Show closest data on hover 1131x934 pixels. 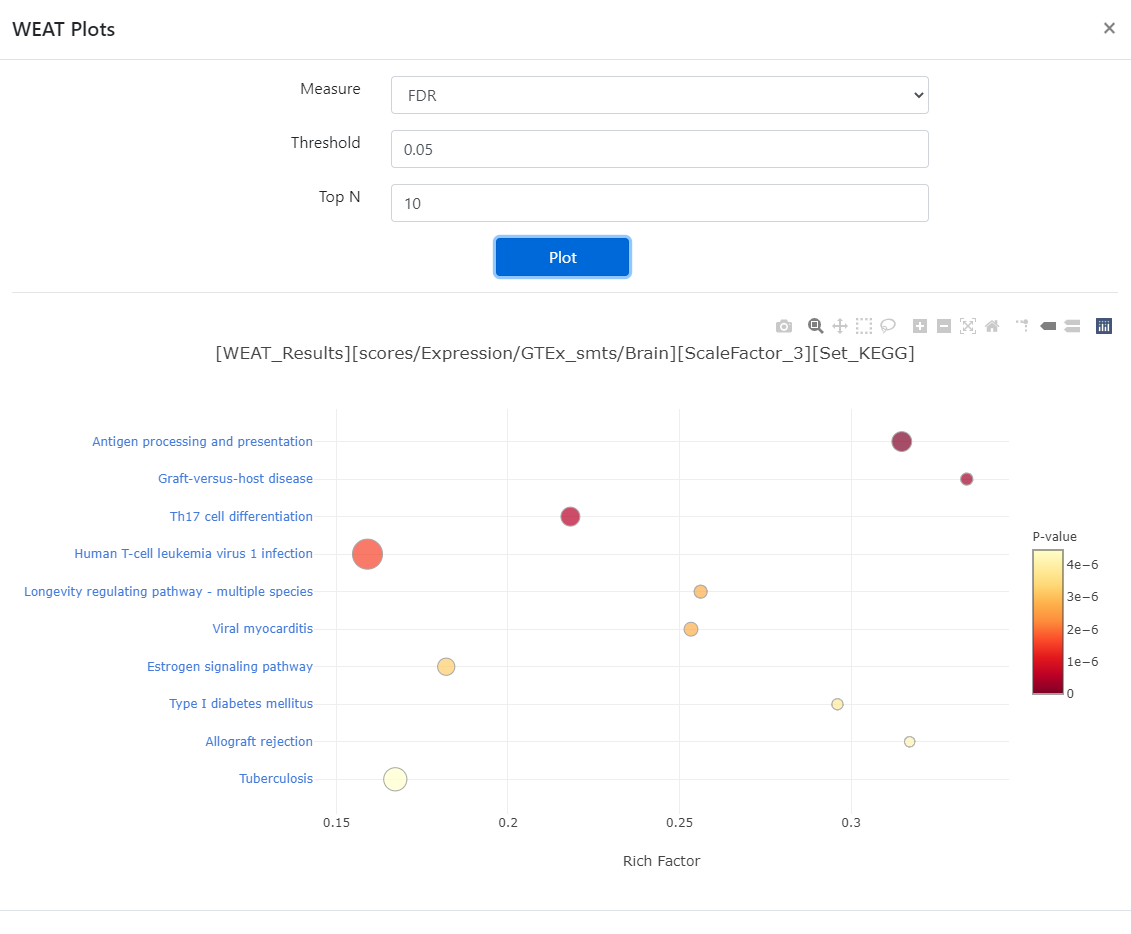(1048, 326)
